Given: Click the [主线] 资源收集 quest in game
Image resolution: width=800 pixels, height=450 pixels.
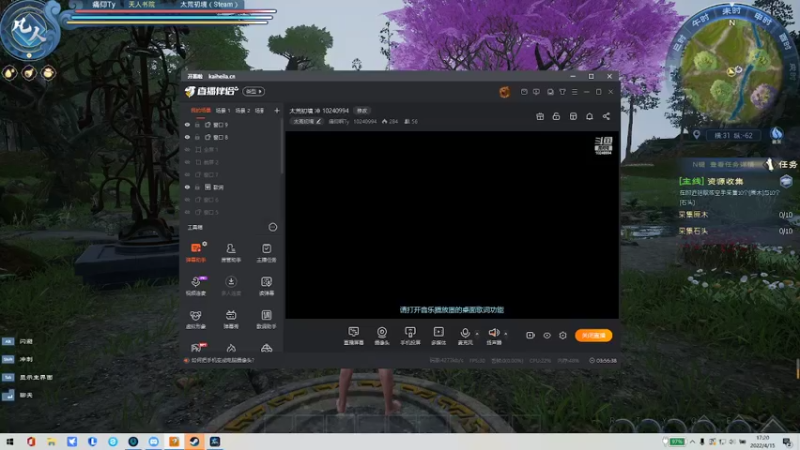Looking at the screenshot, I should pyautogui.click(x=711, y=181).
